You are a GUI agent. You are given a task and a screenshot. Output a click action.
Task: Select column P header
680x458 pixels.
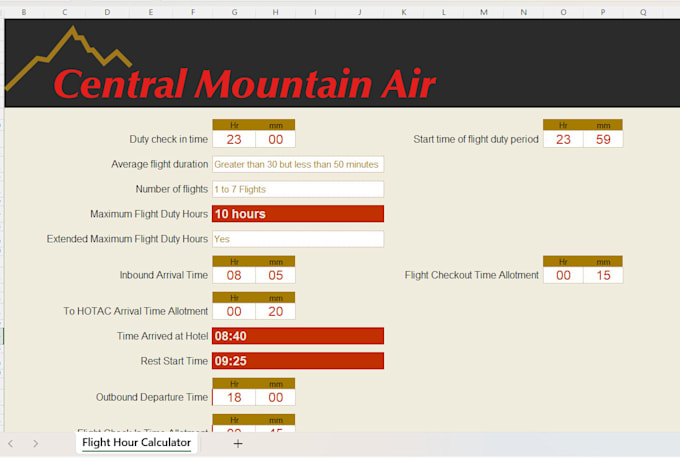pos(603,12)
